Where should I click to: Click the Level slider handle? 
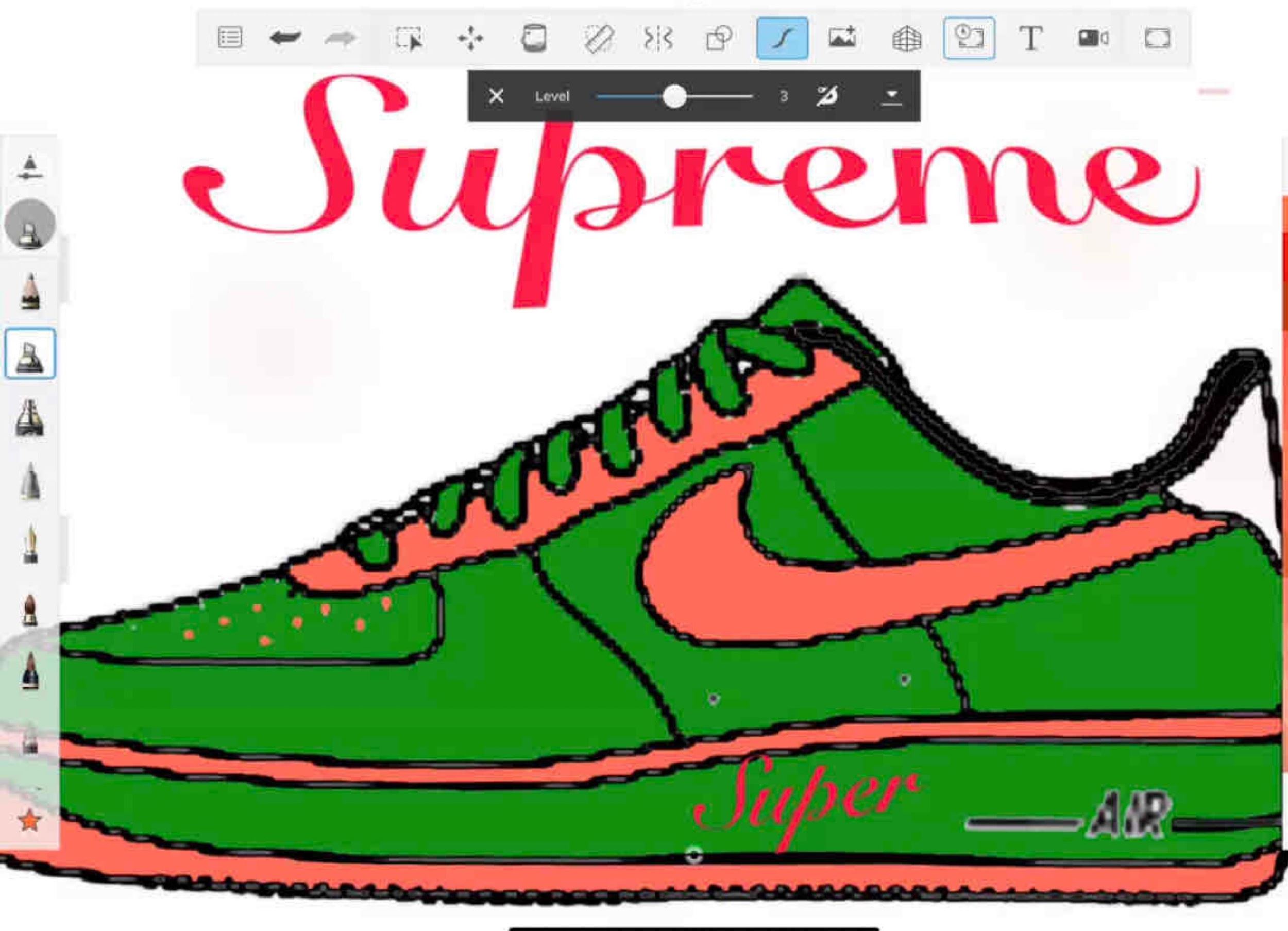click(674, 96)
